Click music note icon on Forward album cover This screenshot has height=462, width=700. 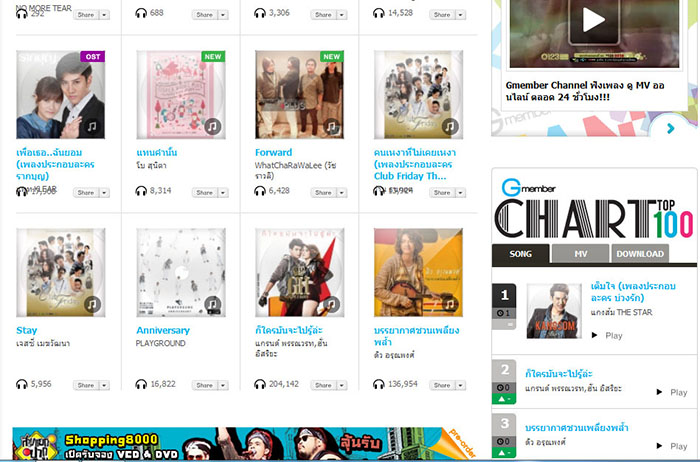331,127
